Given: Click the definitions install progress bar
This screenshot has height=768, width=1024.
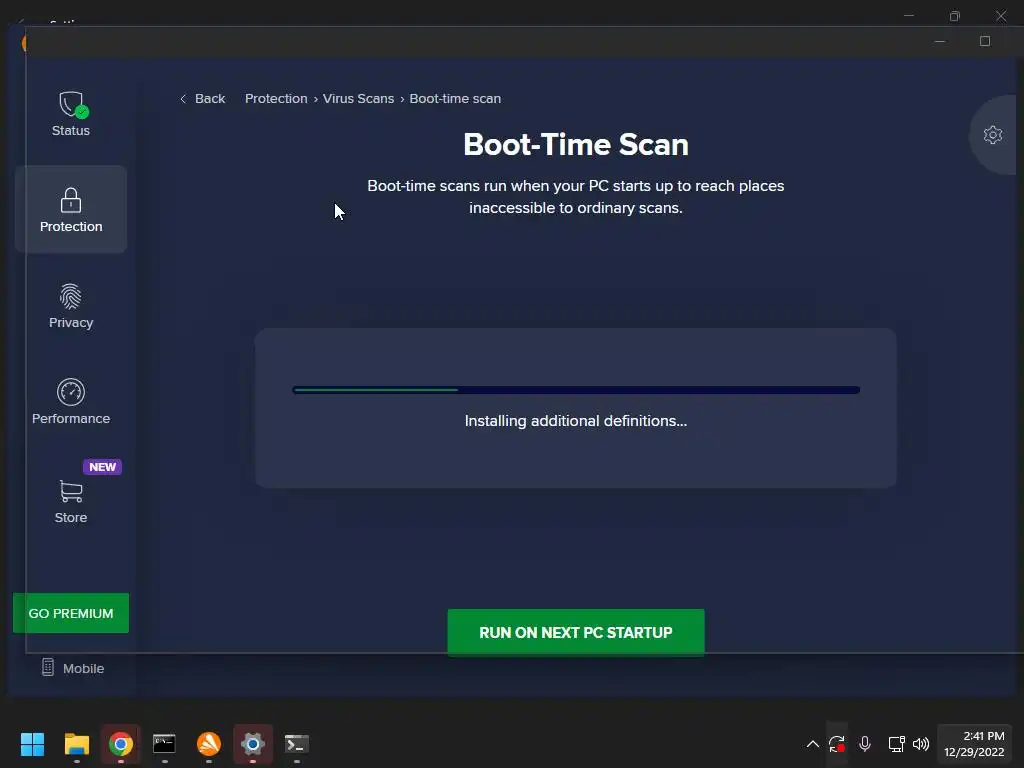Looking at the screenshot, I should [x=575, y=390].
